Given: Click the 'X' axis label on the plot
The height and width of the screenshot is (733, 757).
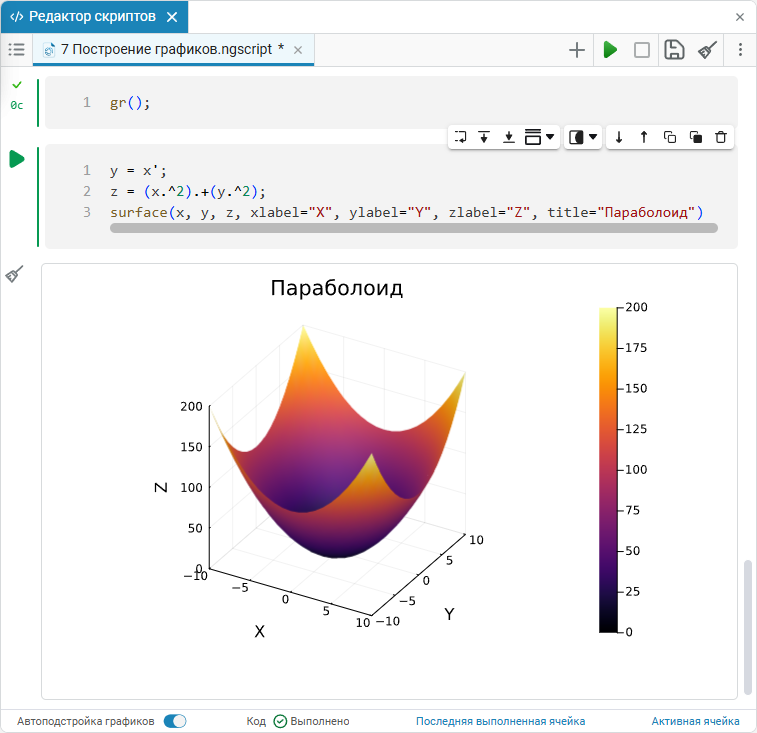Looking at the screenshot, I should [x=259, y=631].
